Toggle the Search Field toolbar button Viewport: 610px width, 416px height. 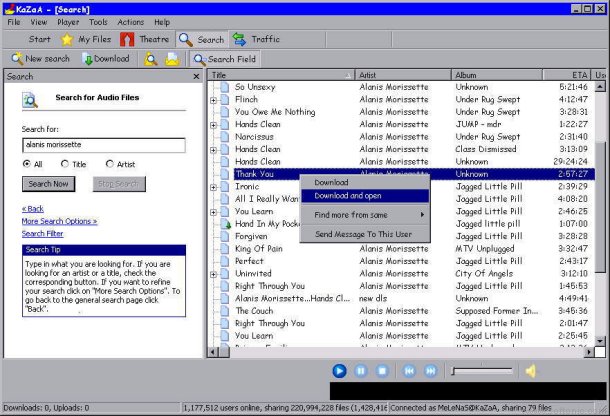click(x=225, y=59)
